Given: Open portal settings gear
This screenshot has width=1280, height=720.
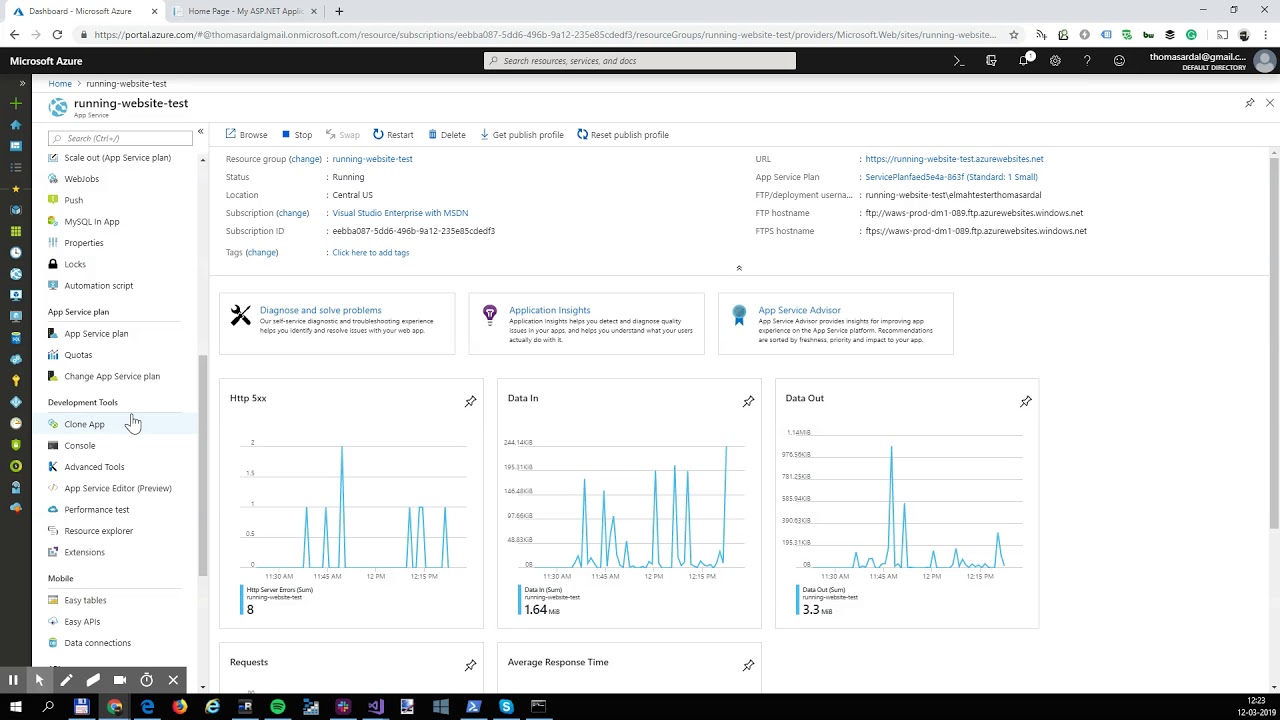Looking at the screenshot, I should [x=1055, y=61].
